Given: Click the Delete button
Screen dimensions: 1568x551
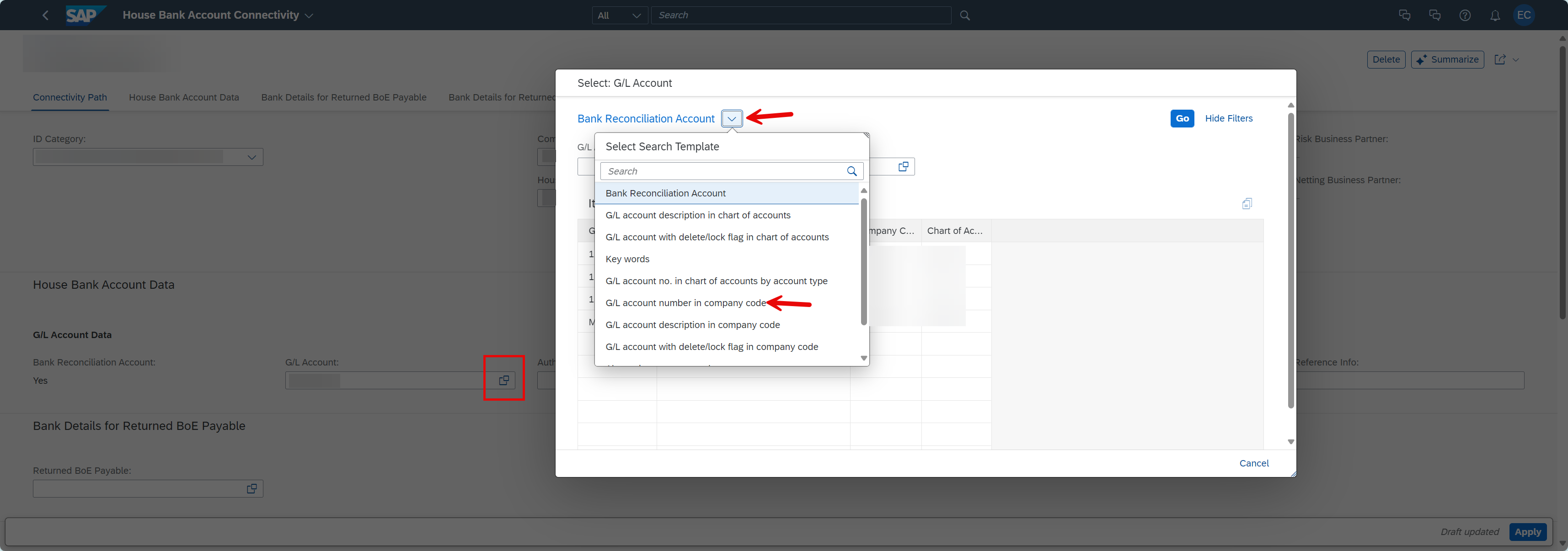Looking at the screenshot, I should tap(1386, 59).
